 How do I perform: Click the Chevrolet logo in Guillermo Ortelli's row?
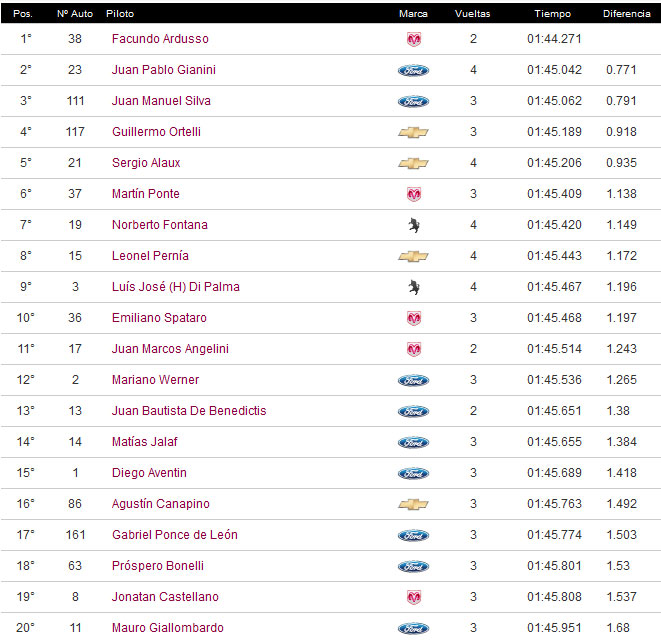(413, 132)
